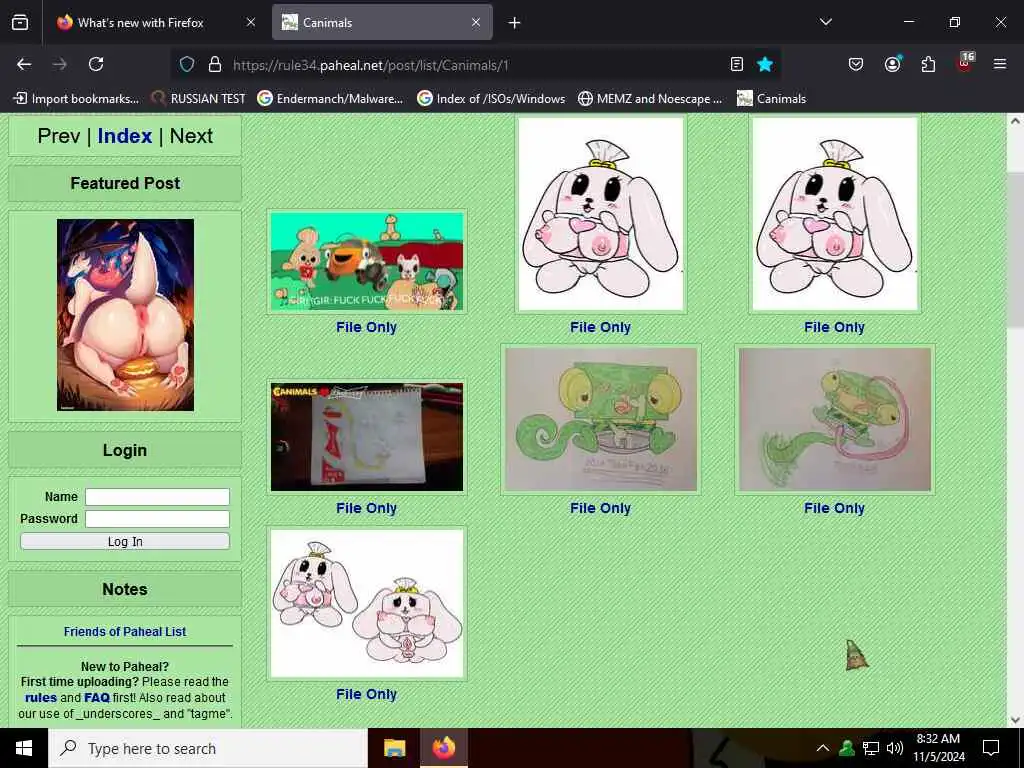The image size is (1024, 768).
Task: Reload the current page
Action: point(96,64)
